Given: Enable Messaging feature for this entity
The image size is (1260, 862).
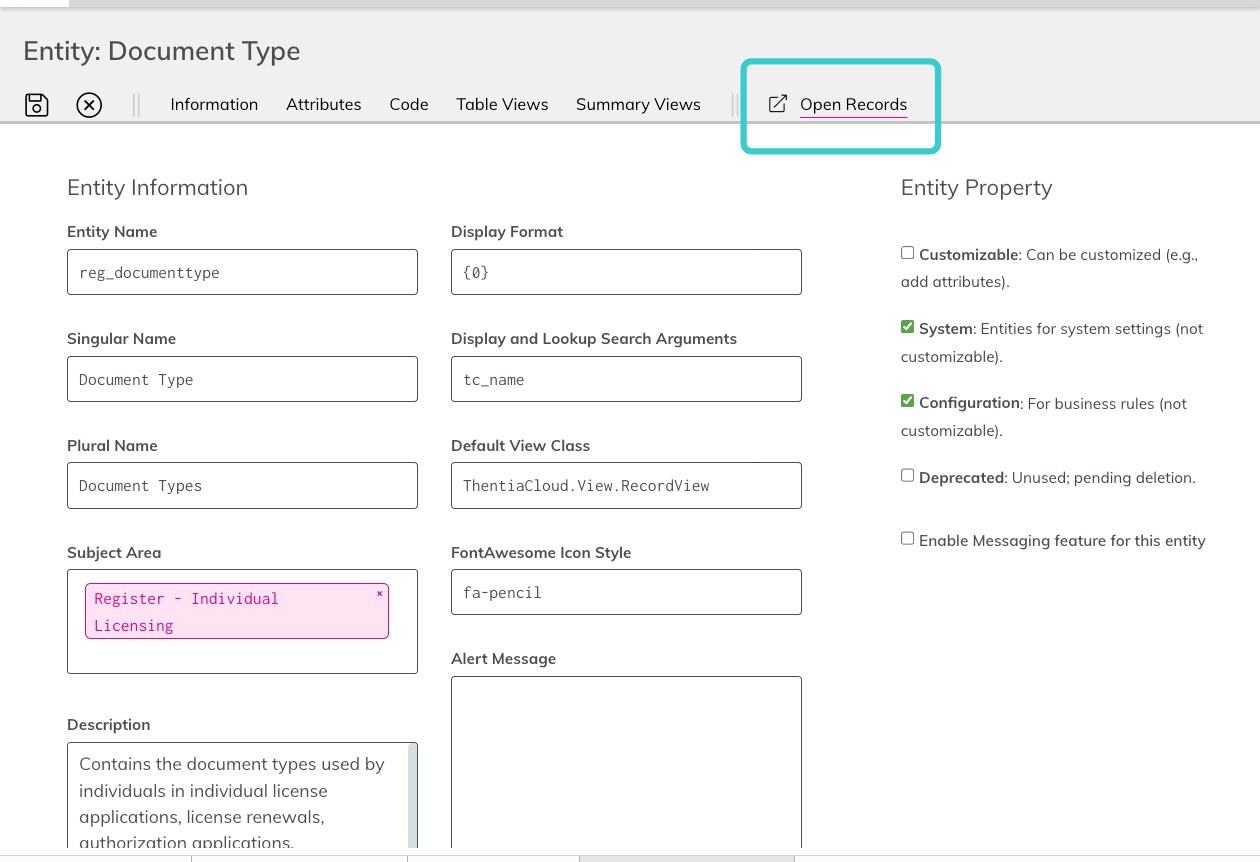Looking at the screenshot, I should 907,539.
